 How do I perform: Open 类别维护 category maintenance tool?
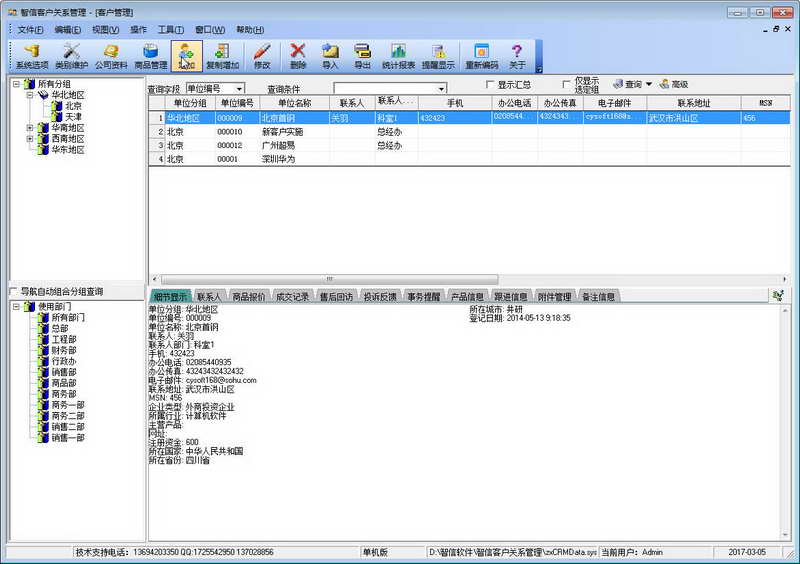[x=71, y=56]
